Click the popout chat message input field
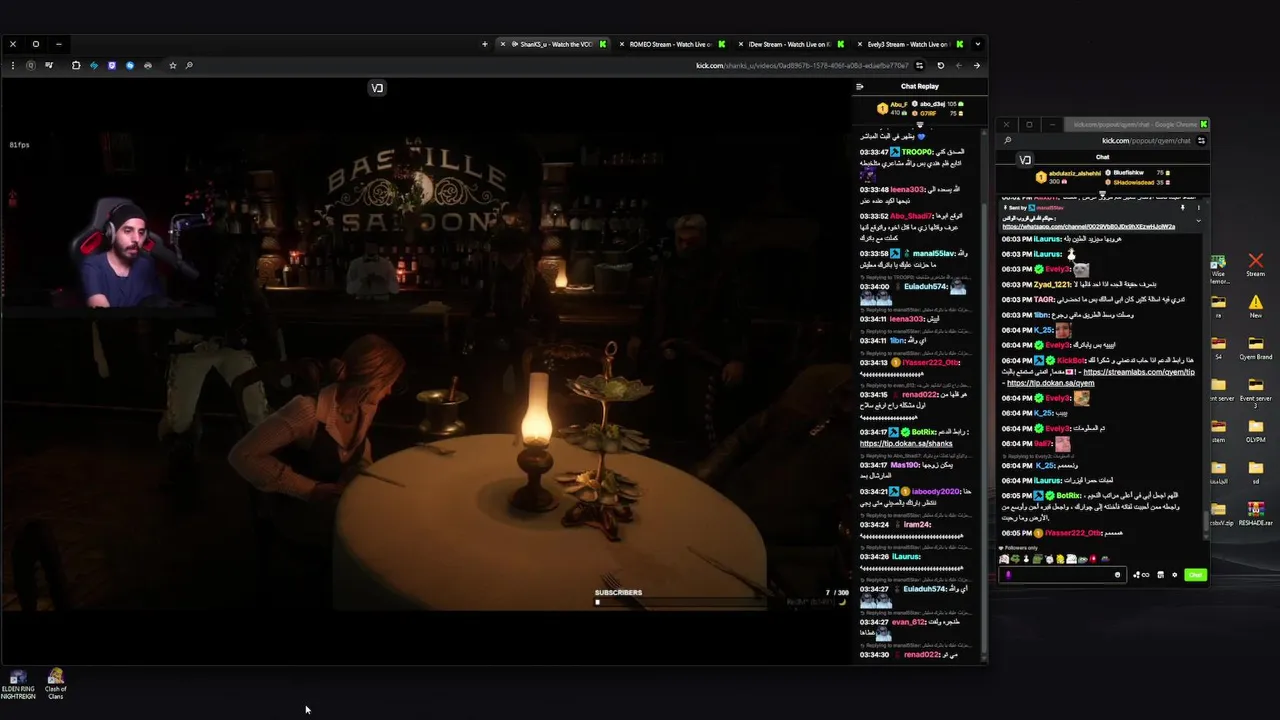1280x720 pixels. (x=1061, y=575)
